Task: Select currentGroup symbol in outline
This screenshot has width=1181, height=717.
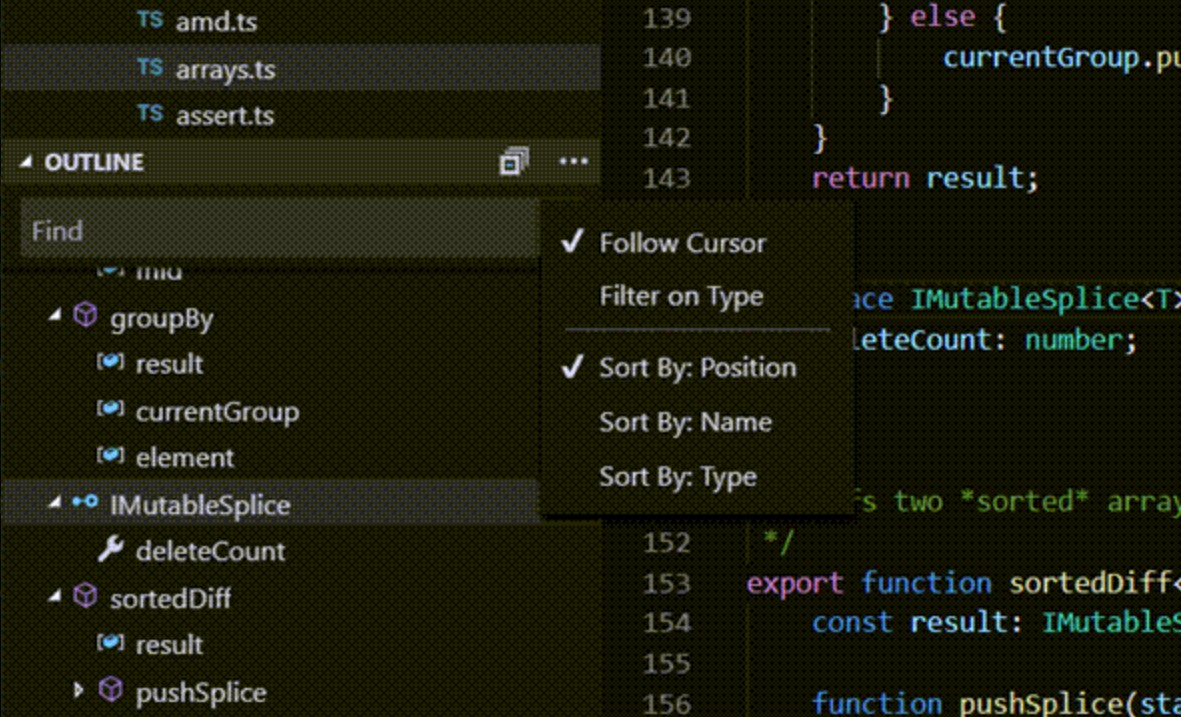Action: click(217, 412)
